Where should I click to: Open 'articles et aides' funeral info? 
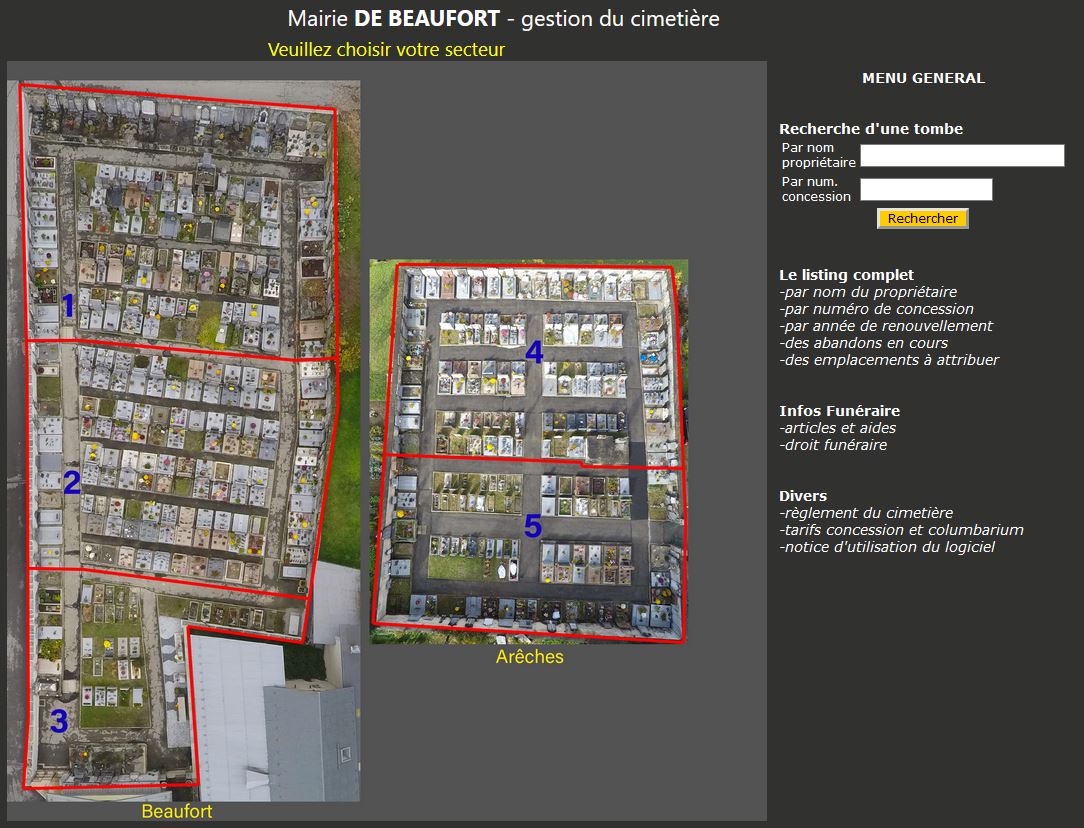click(839, 428)
